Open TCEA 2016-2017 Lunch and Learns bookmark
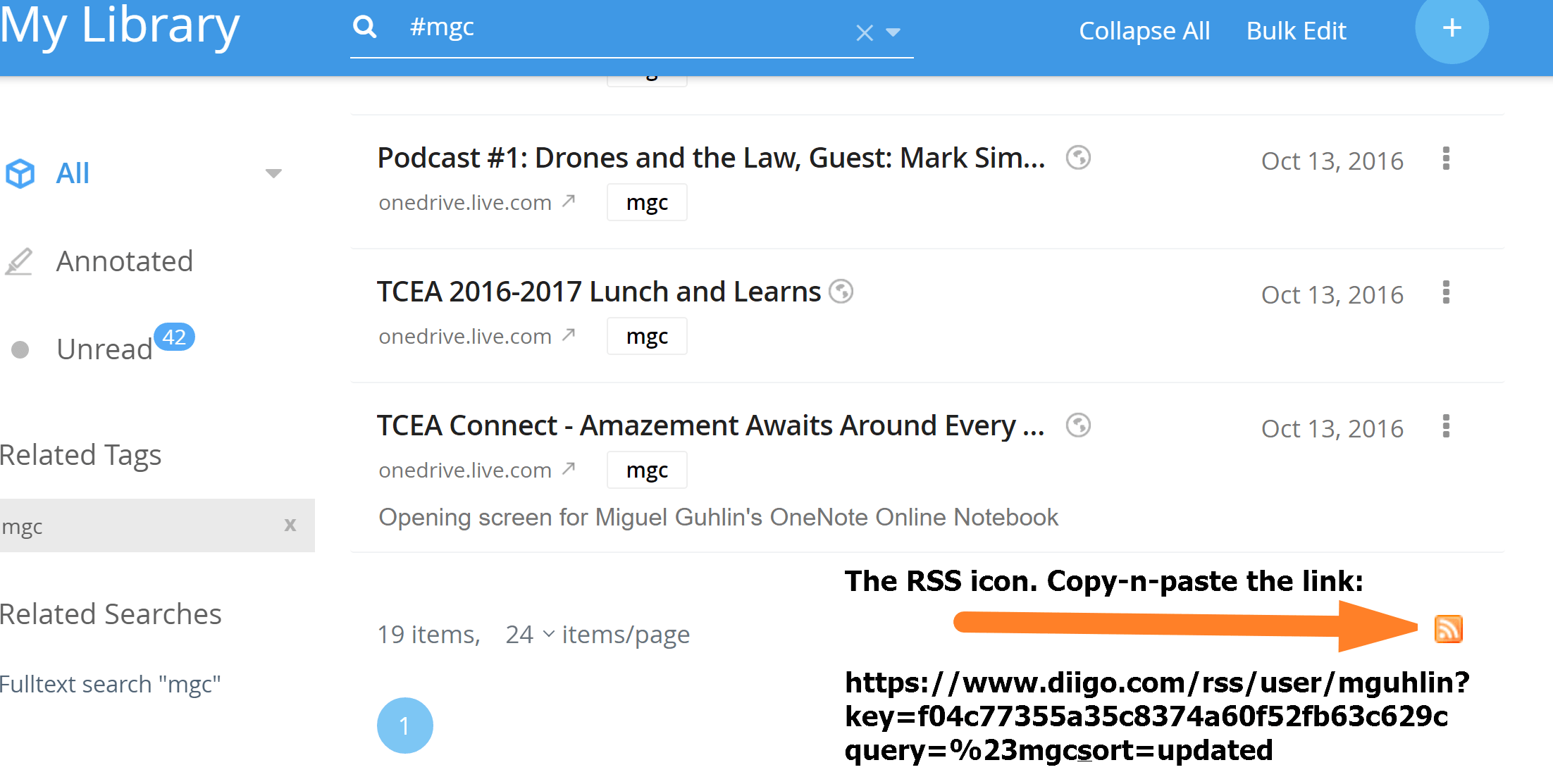 point(599,292)
